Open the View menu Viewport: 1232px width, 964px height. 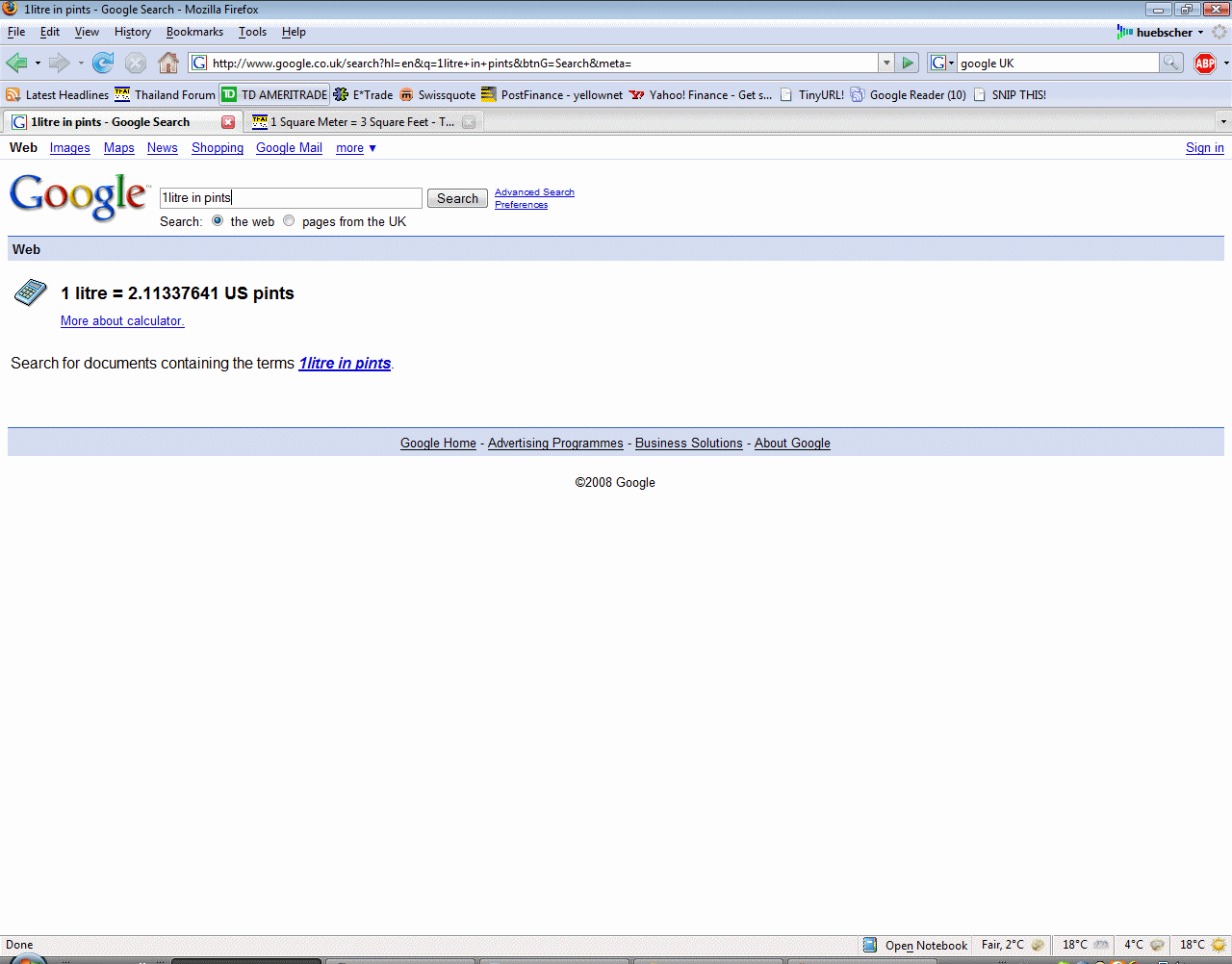(x=87, y=32)
